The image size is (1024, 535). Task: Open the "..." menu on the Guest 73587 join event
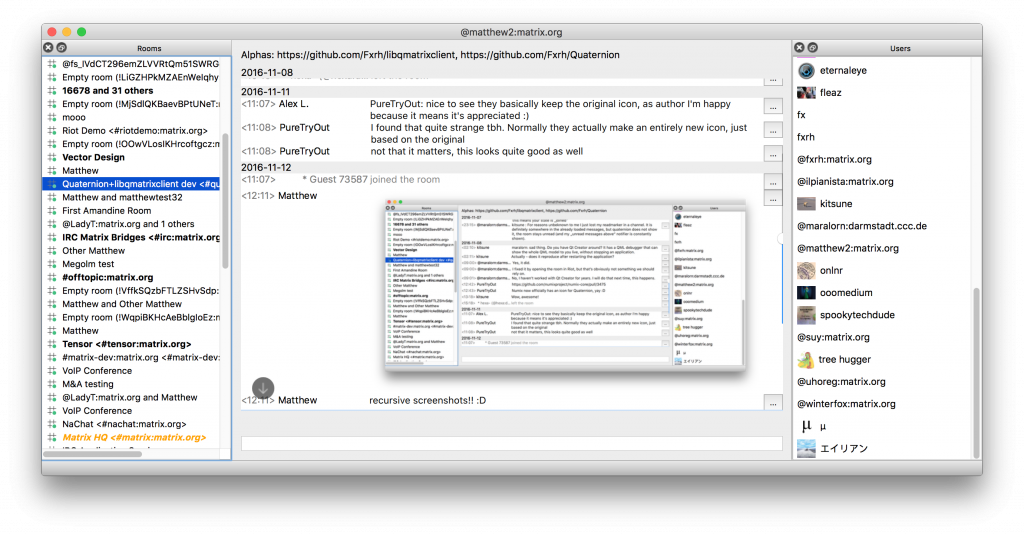tap(772, 181)
